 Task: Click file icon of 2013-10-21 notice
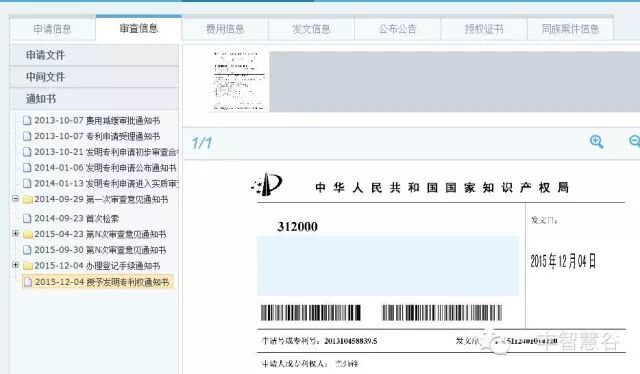click(27, 152)
